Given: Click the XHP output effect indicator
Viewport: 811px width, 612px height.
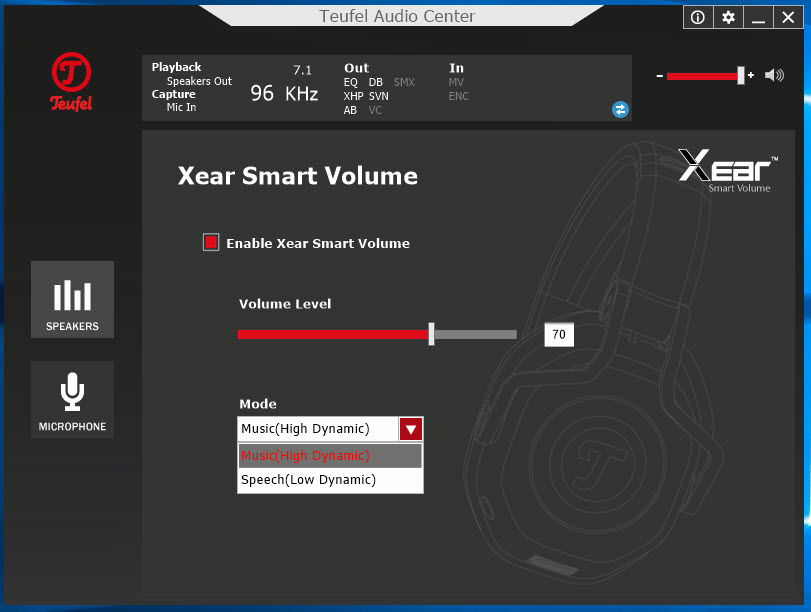Looking at the screenshot, I should (x=353, y=96).
